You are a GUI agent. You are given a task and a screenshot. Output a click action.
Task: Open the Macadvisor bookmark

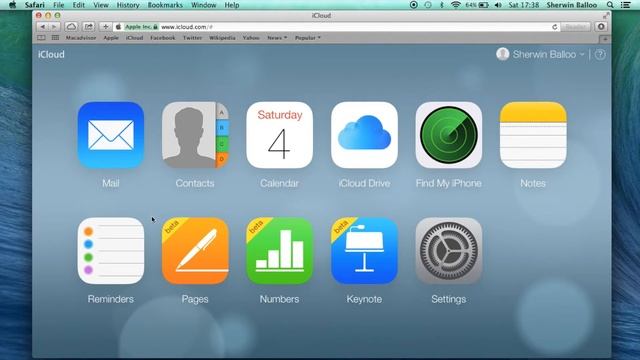click(81, 38)
